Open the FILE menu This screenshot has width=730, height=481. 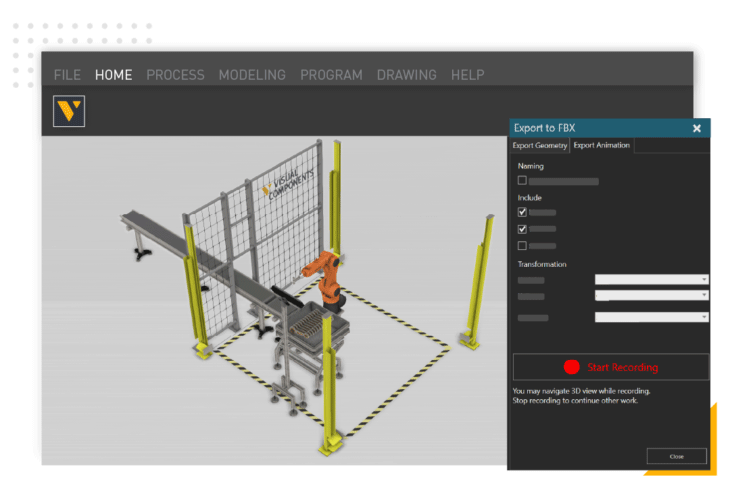coord(67,75)
